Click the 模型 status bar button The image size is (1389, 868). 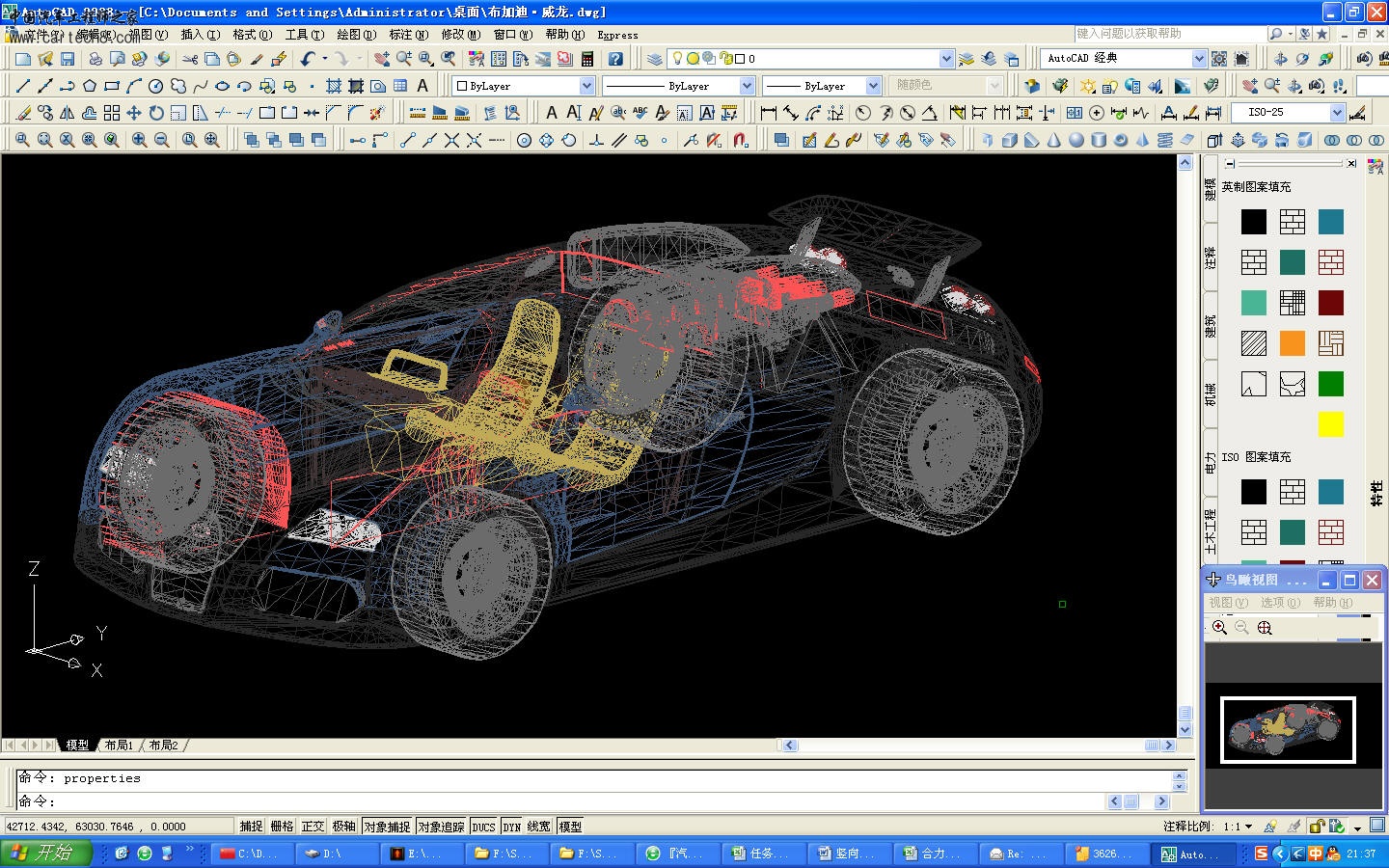click(x=570, y=827)
